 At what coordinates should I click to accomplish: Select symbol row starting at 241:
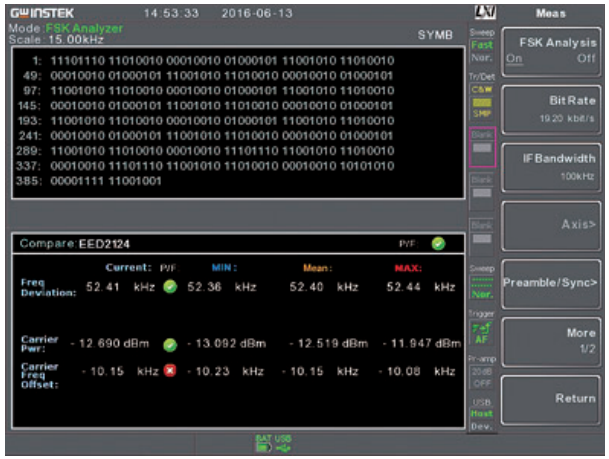point(205,136)
